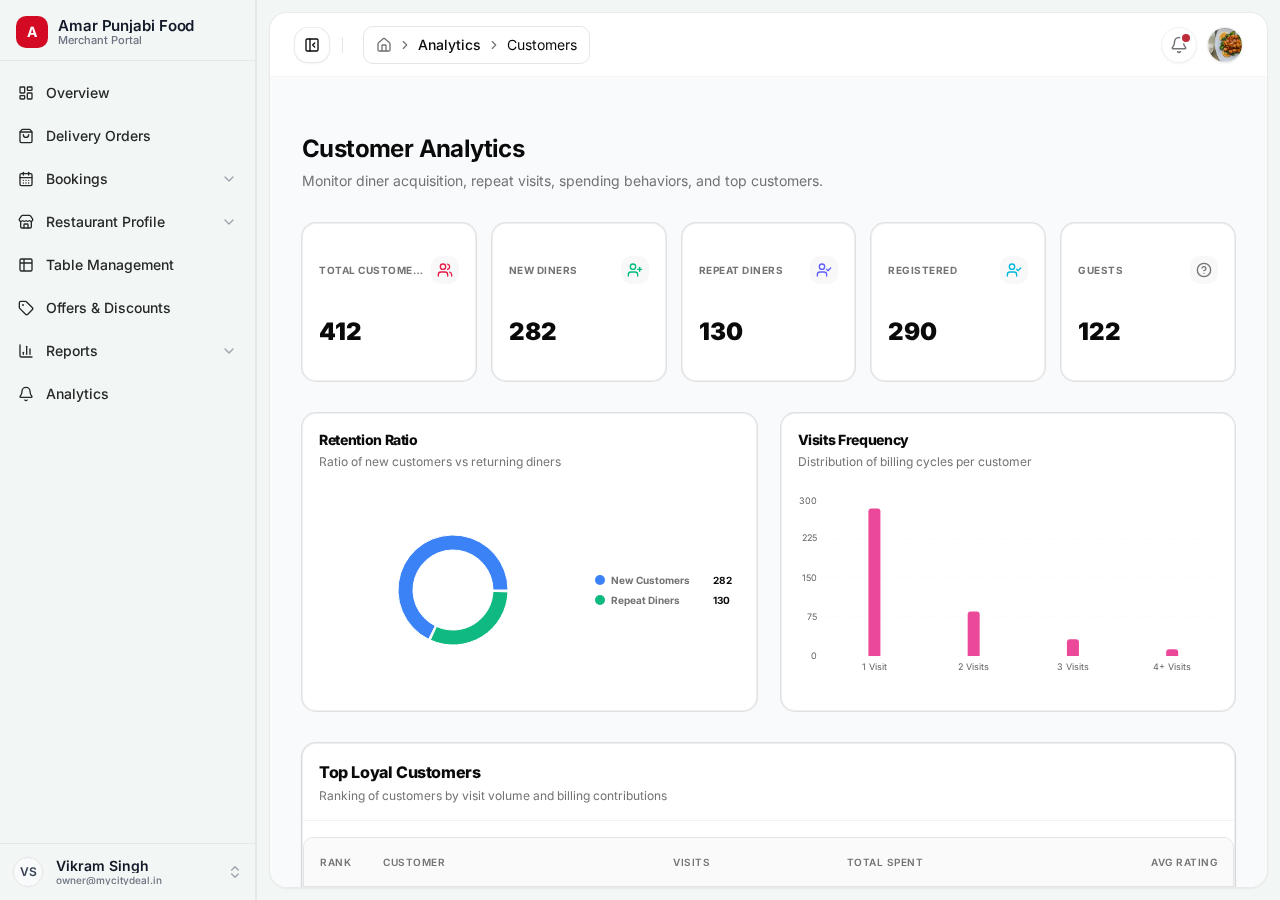The width and height of the screenshot is (1280, 900).
Task: Click the 1 Visit bar
Action: (x=874, y=582)
